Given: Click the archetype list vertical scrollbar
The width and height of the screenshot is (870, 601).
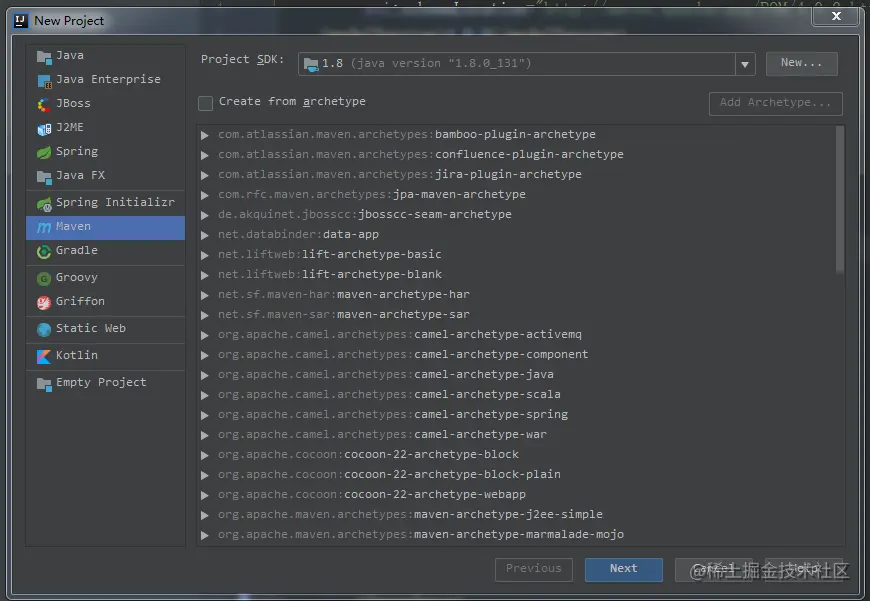Looking at the screenshot, I should click(x=839, y=200).
